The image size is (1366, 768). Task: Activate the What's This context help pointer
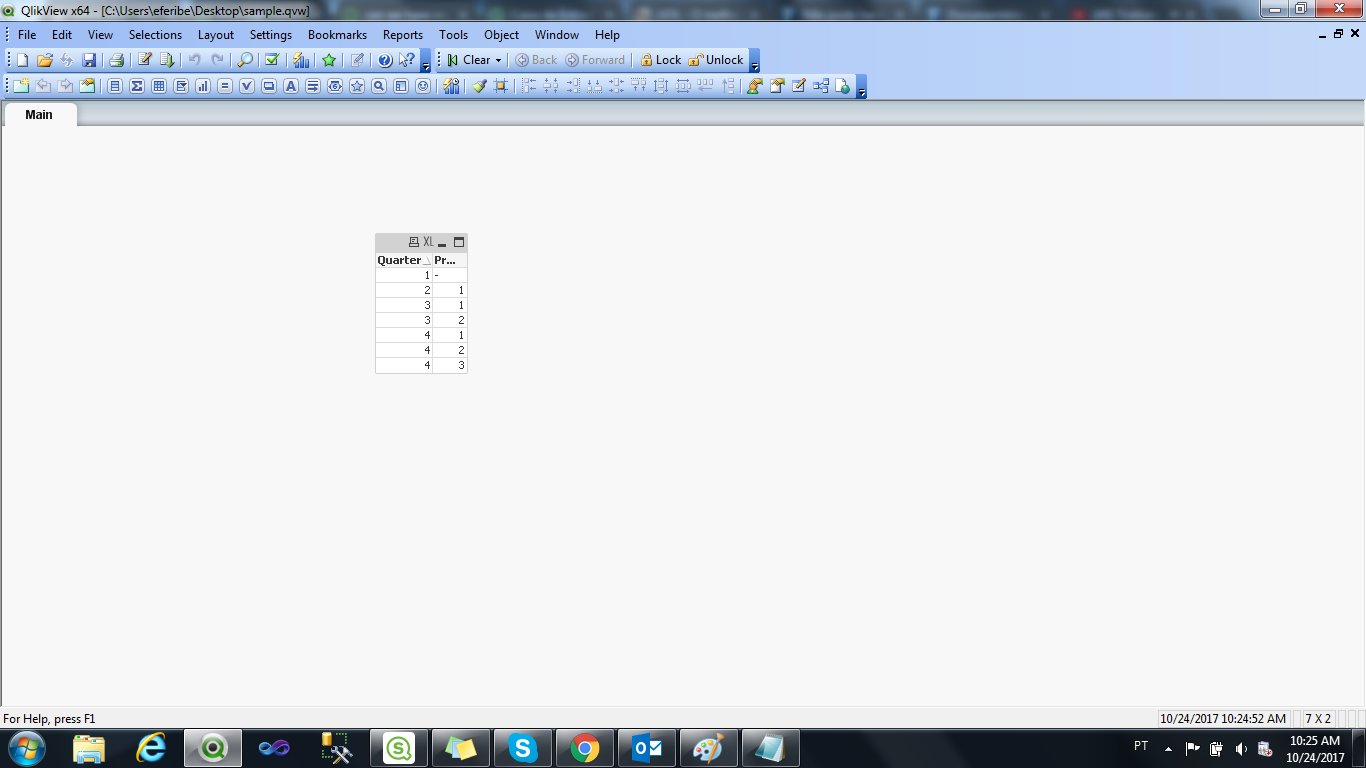(x=407, y=60)
